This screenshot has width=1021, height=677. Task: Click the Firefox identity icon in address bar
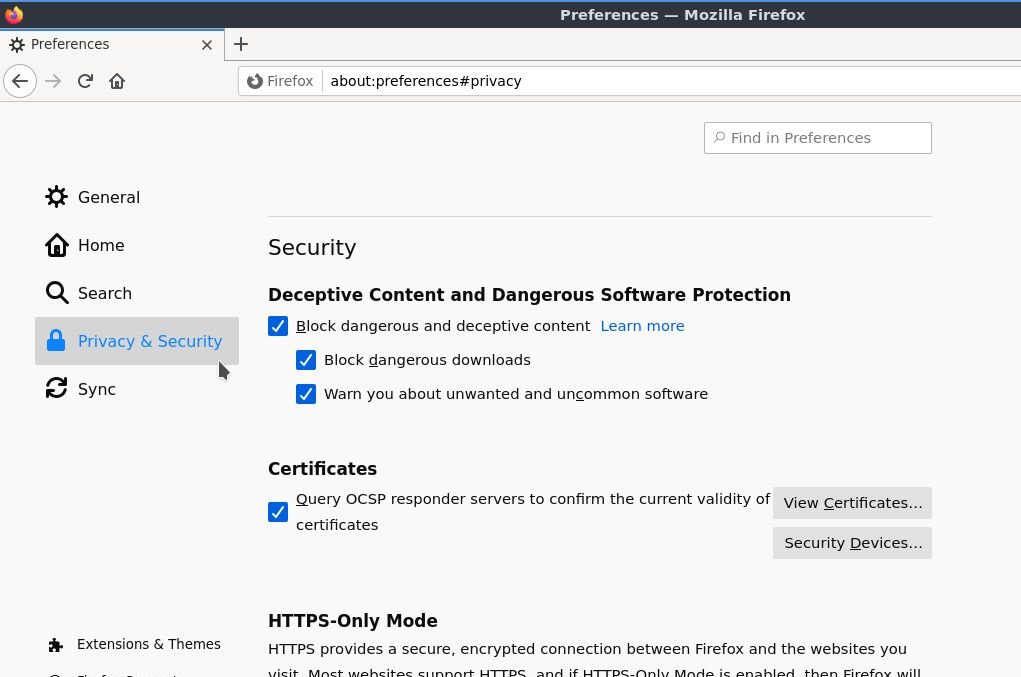click(x=255, y=81)
